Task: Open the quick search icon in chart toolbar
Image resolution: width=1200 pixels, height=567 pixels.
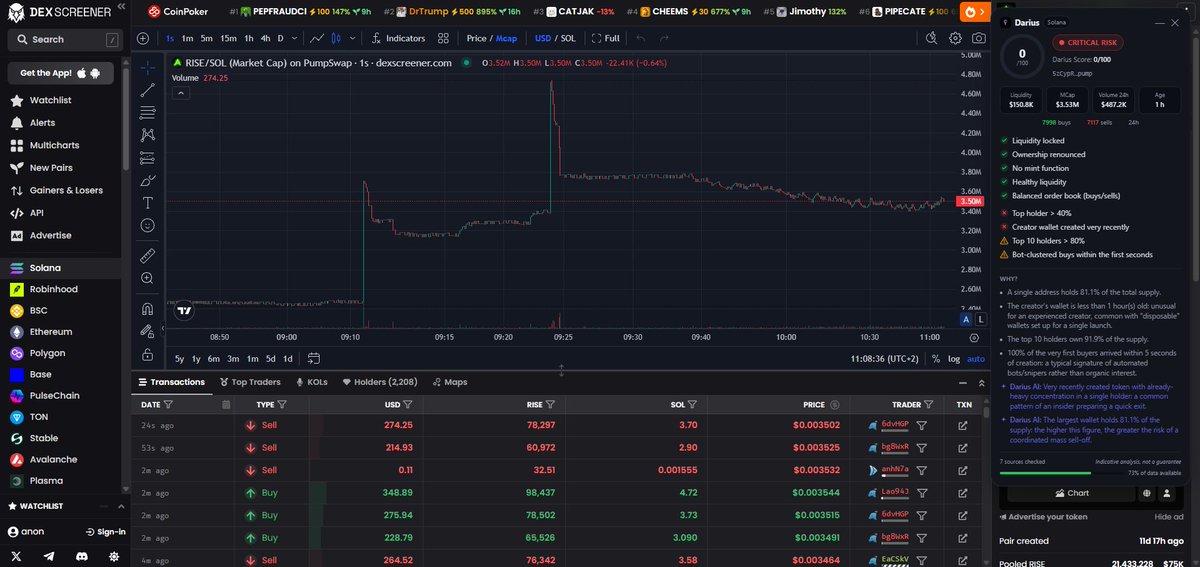Action: click(x=931, y=38)
